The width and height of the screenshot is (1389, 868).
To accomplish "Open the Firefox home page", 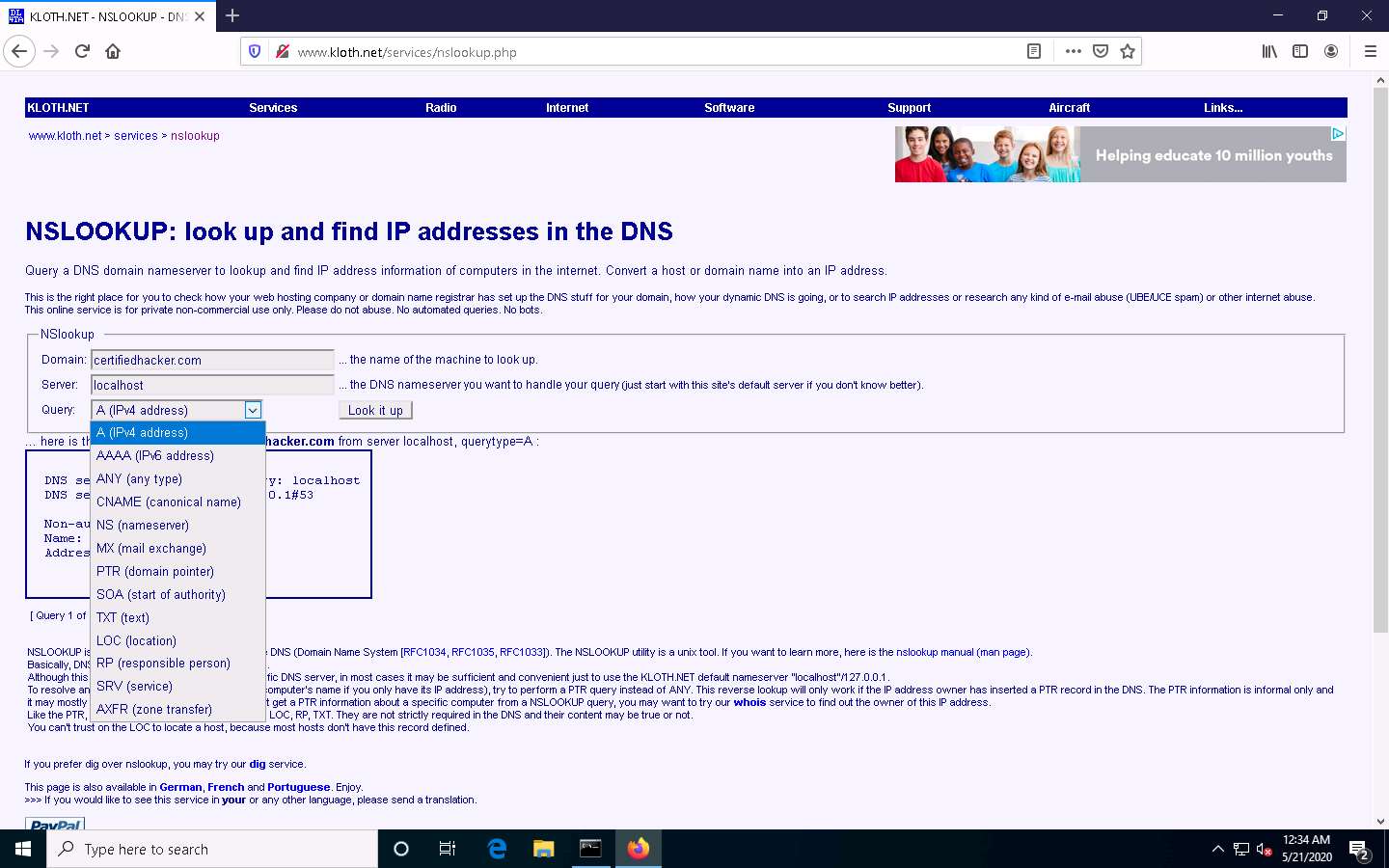I will (113, 51).
